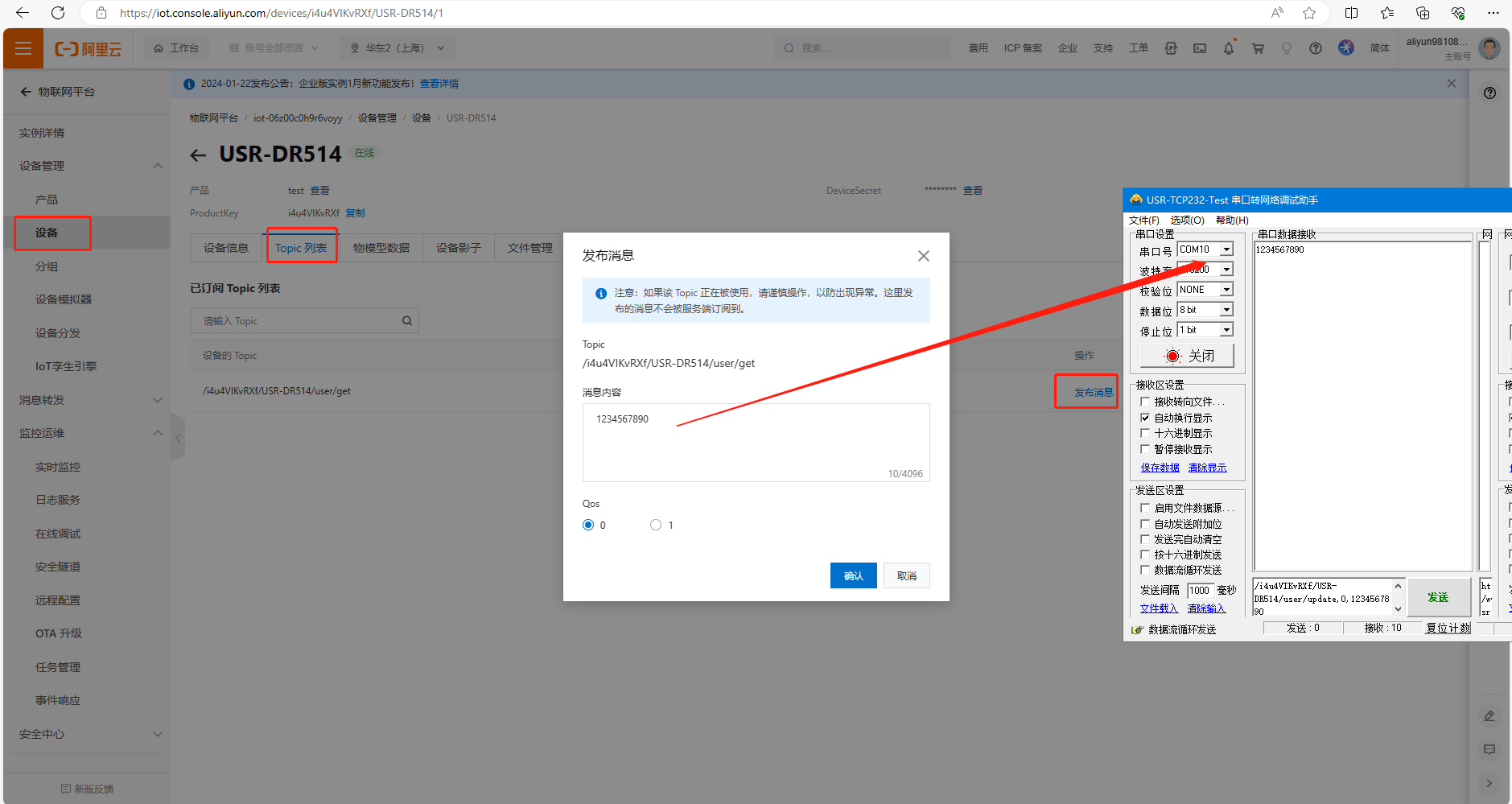Open the 串口号 COM10 dropdown
The image size is (1512, 804).
[1226, 249]
